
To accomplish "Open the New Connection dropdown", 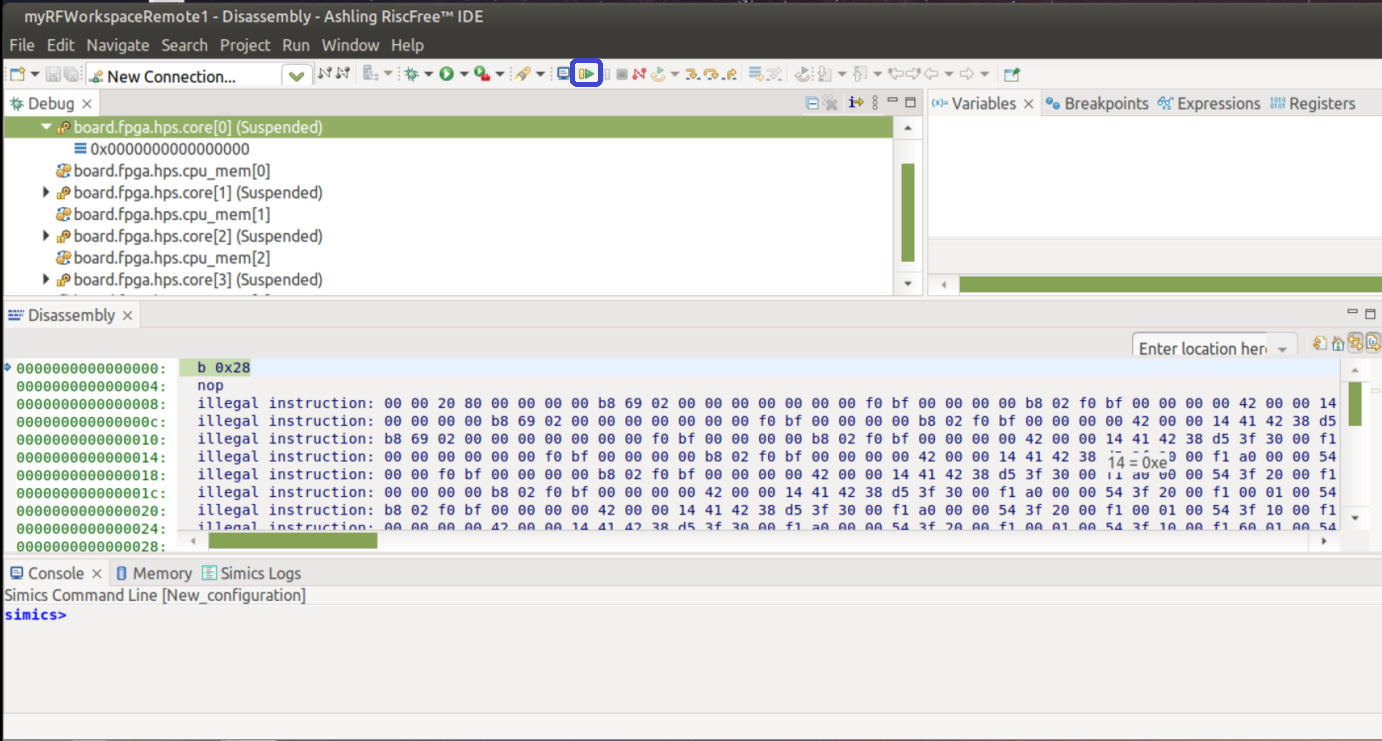I will coord(296,76).
